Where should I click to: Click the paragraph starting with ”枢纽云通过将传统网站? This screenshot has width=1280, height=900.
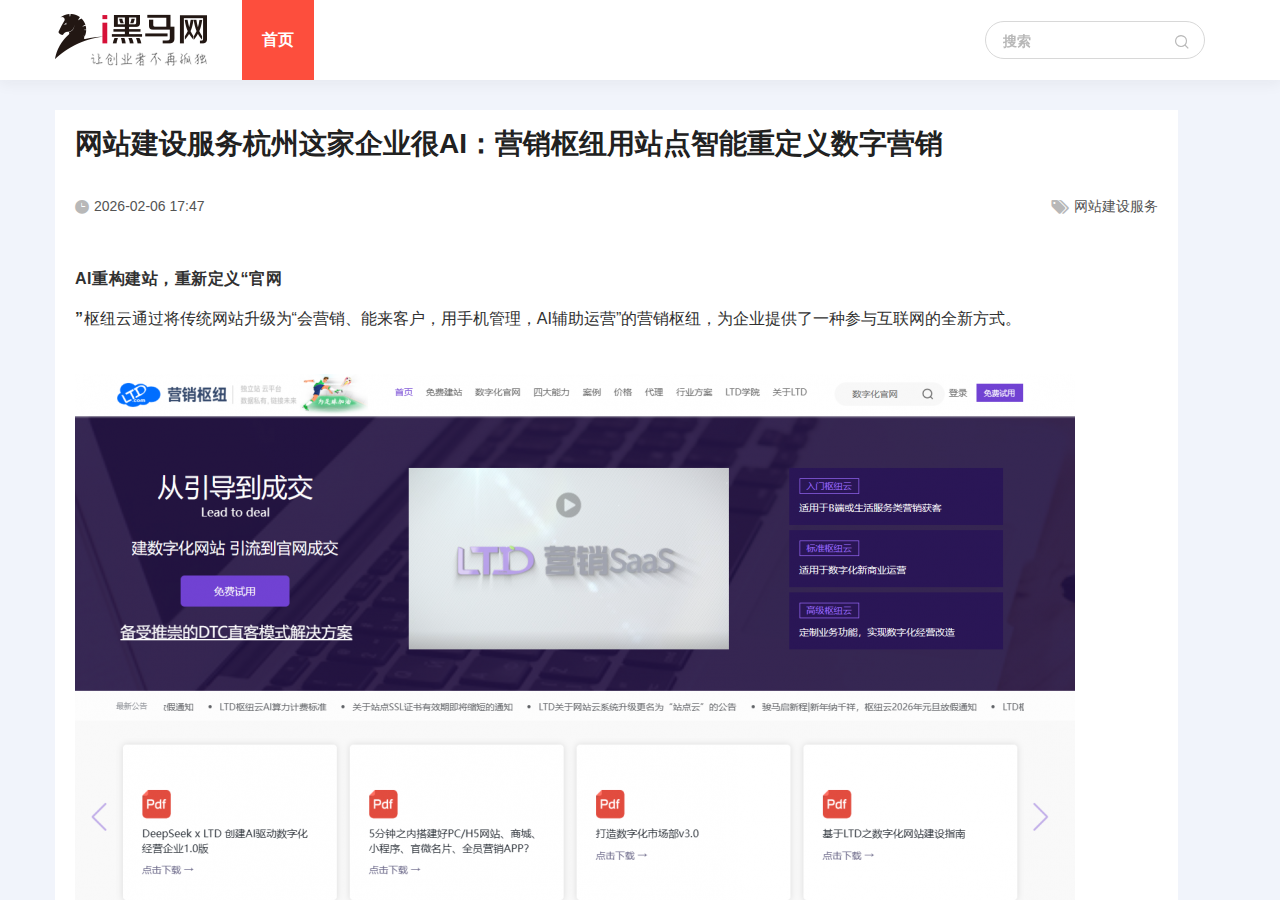[x=545, y=319]
